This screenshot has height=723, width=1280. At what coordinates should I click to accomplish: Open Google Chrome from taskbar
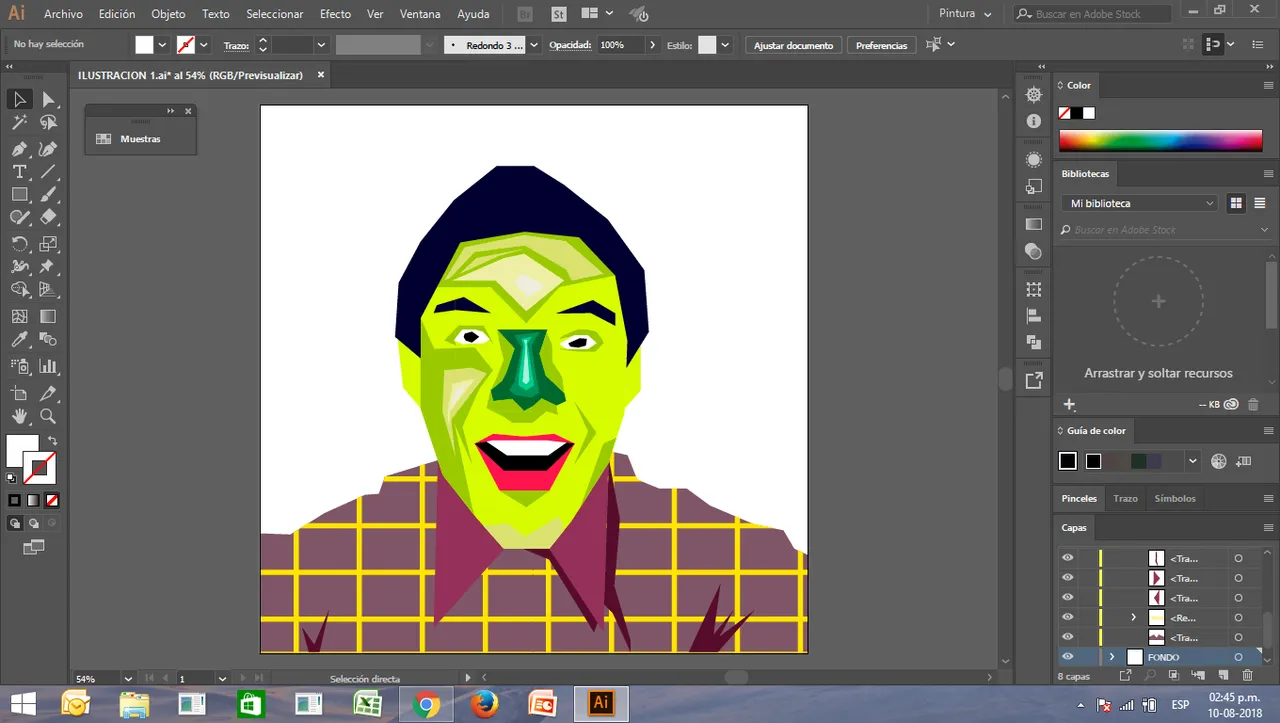(426, 704)
